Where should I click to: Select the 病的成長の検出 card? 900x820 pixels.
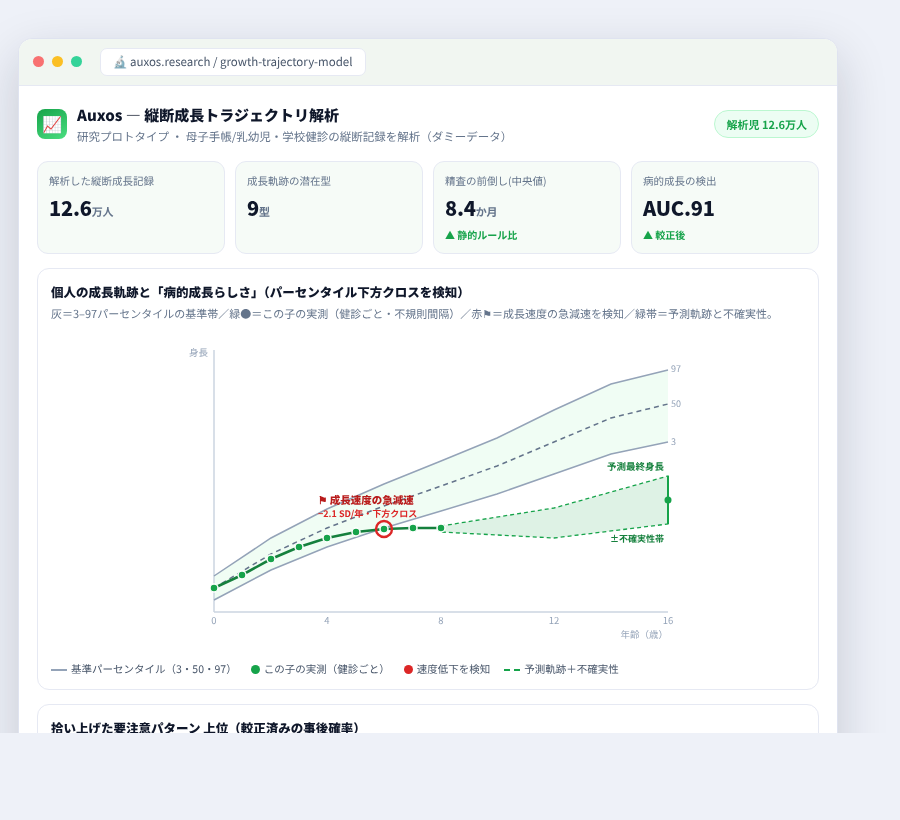[725, 207]
